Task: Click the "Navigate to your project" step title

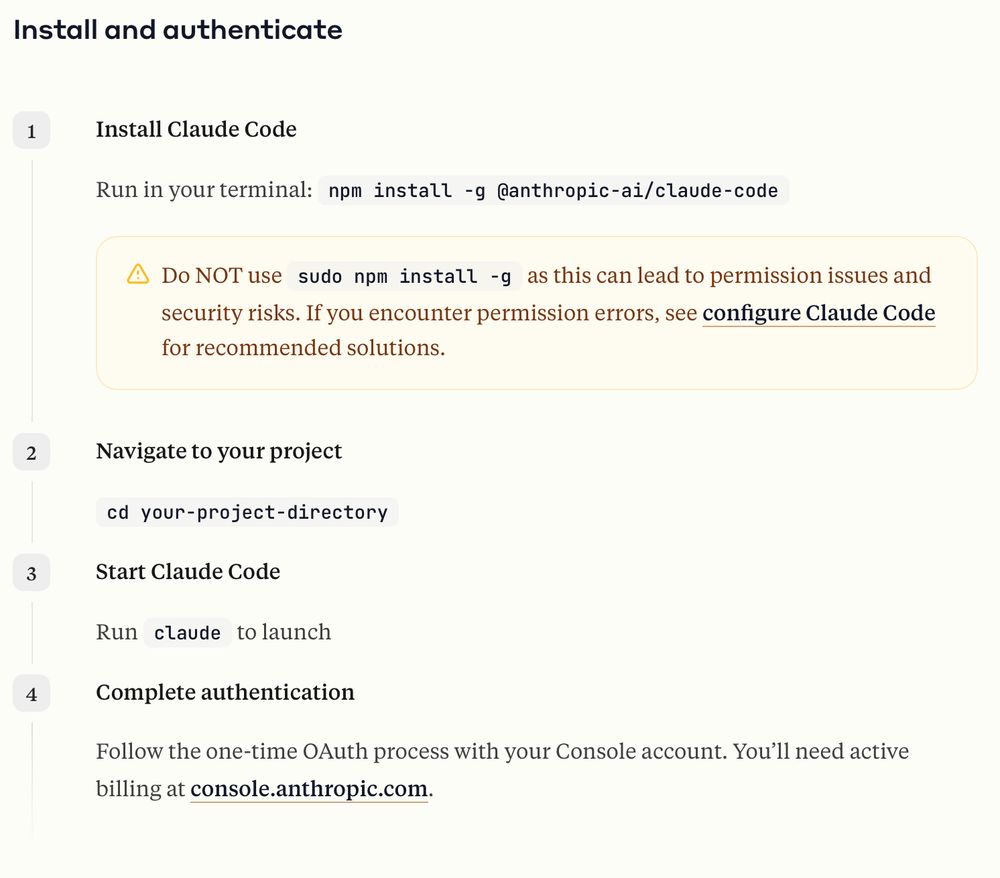Action: click(x=219, y=451)
